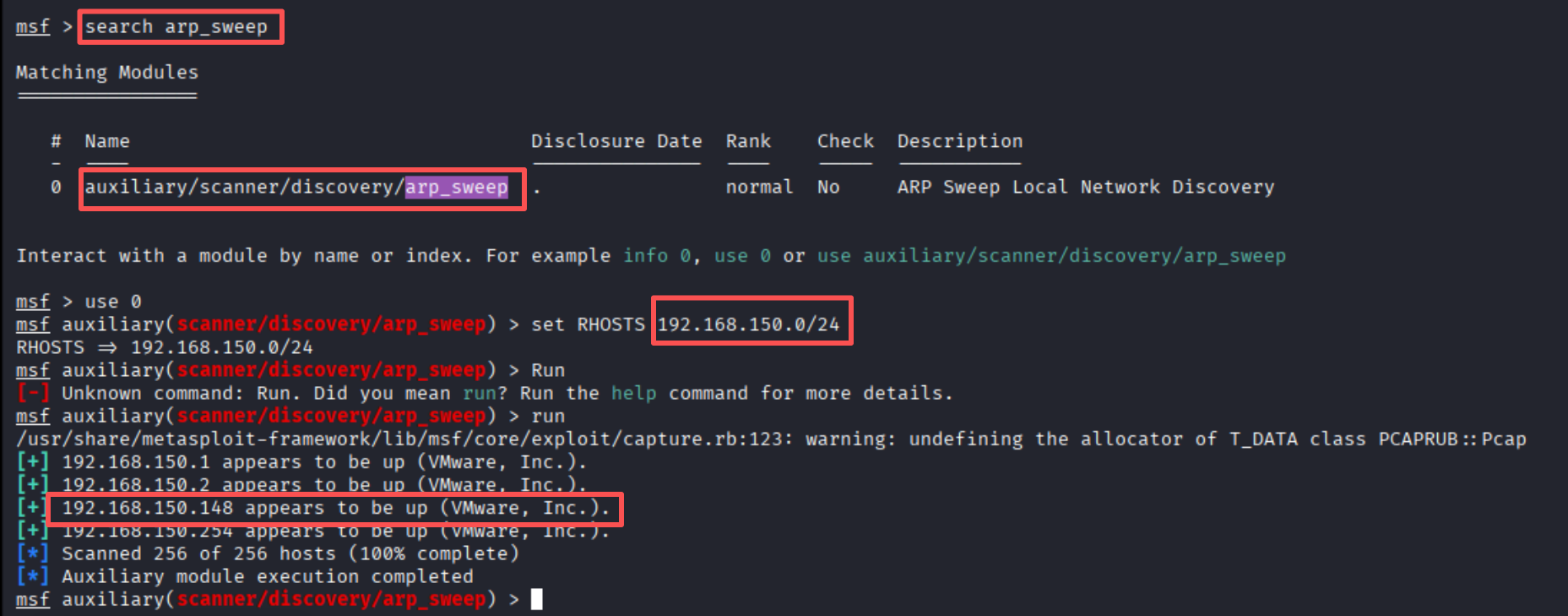This screenshot has height=616, width=1568.
Task: Click 'Auxiliary module execution completed' line
Action: pos(267,576)
